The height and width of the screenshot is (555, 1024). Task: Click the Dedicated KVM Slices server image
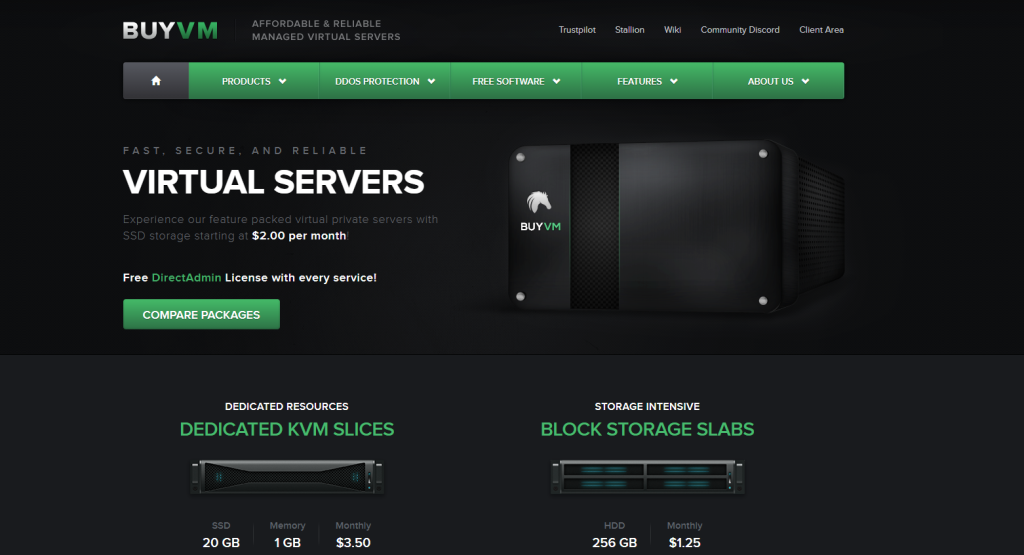pos(287,477)
